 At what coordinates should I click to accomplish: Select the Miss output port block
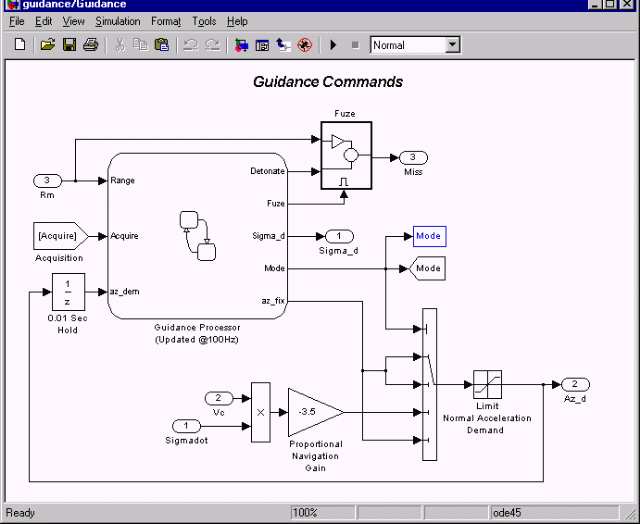pos(413,158)
